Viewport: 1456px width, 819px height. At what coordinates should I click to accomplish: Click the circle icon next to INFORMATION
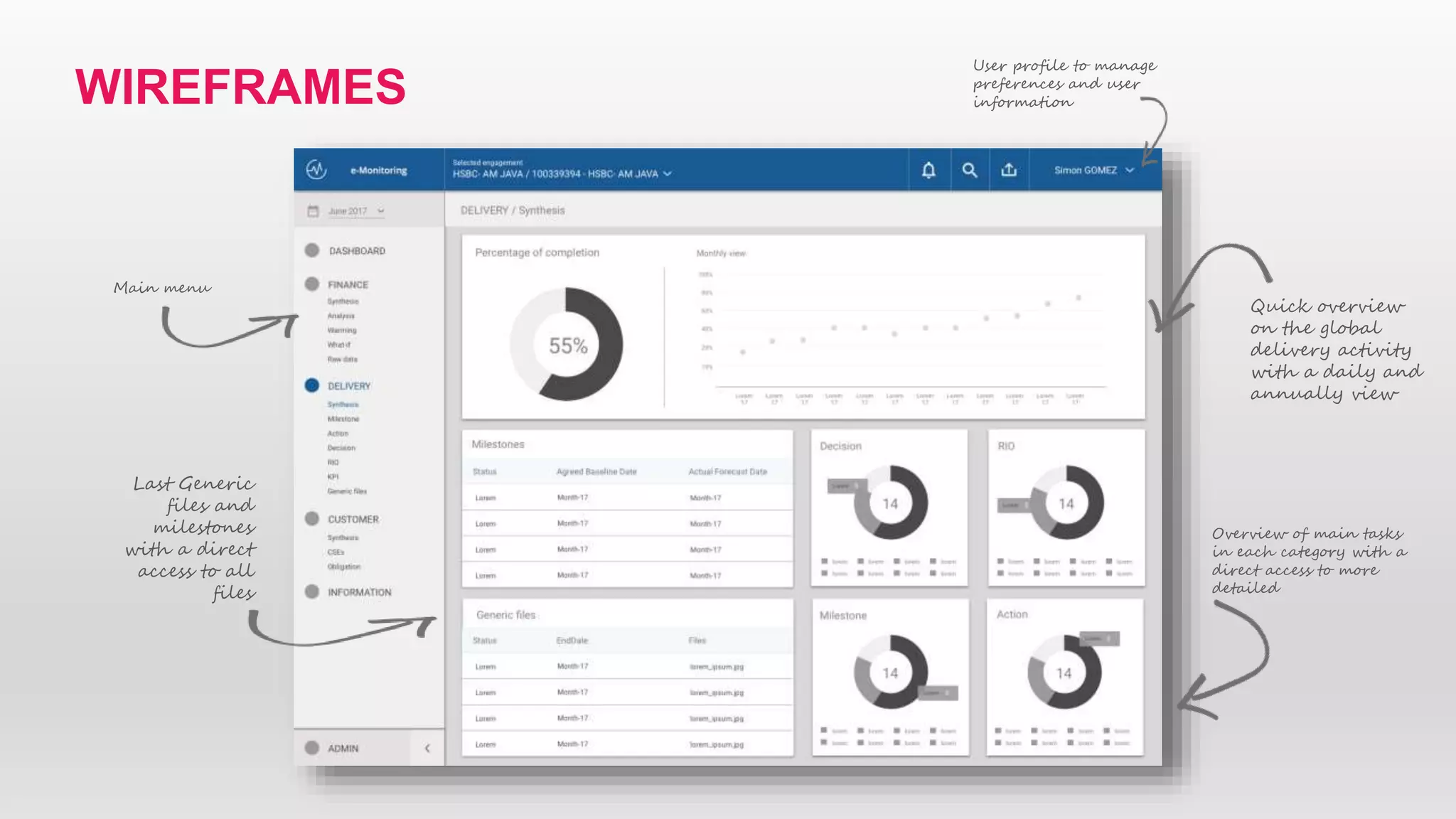click(311, 591)
